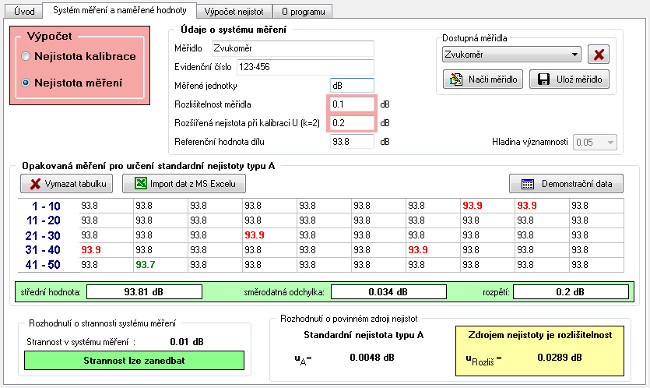Click the row header 31 - 40

coord(43,250)
